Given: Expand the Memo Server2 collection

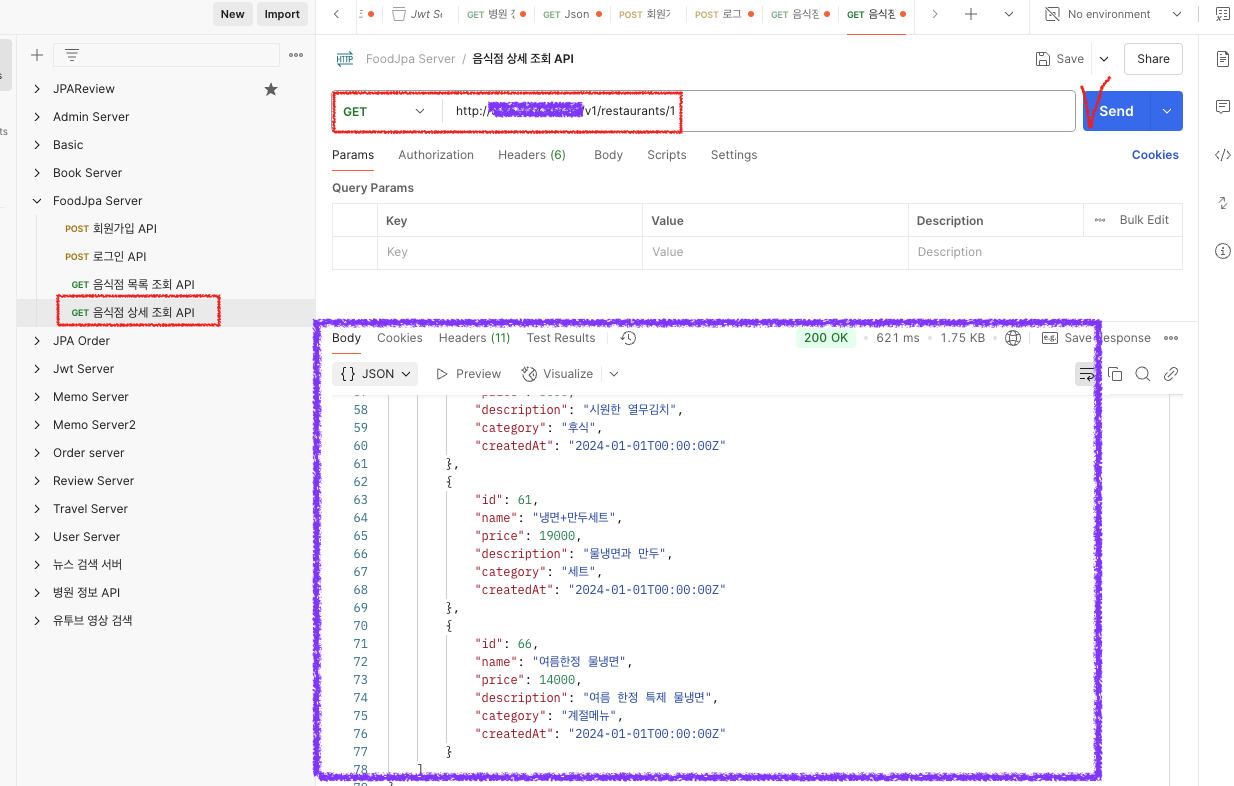Looking at the screenshot, I should click(x=37, y=425).
